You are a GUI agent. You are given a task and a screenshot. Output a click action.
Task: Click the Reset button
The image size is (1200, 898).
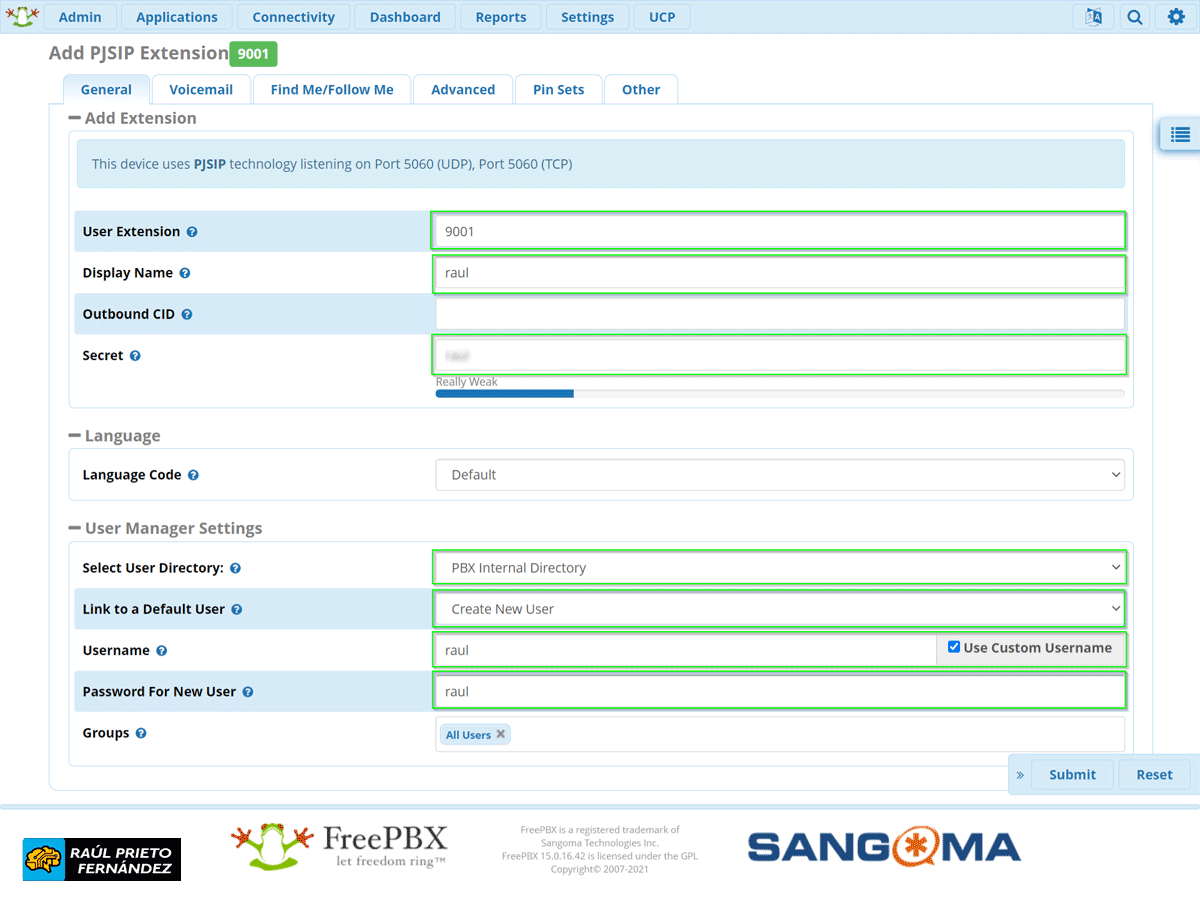[1154, 774]
